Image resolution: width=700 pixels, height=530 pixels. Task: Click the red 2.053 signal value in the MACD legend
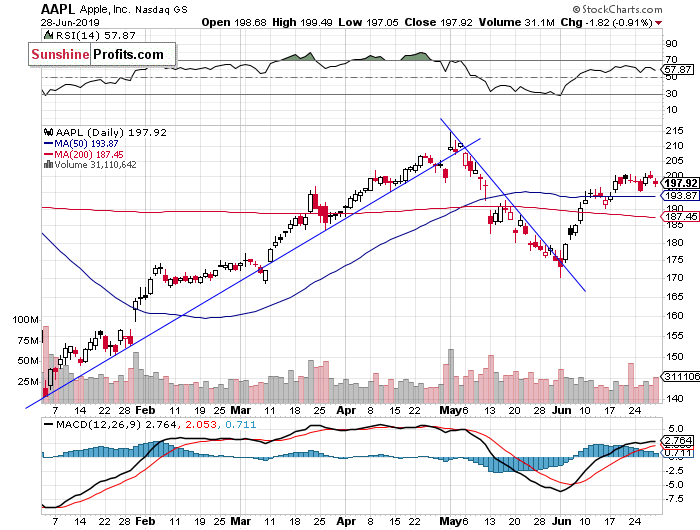(x=201, y=425)
